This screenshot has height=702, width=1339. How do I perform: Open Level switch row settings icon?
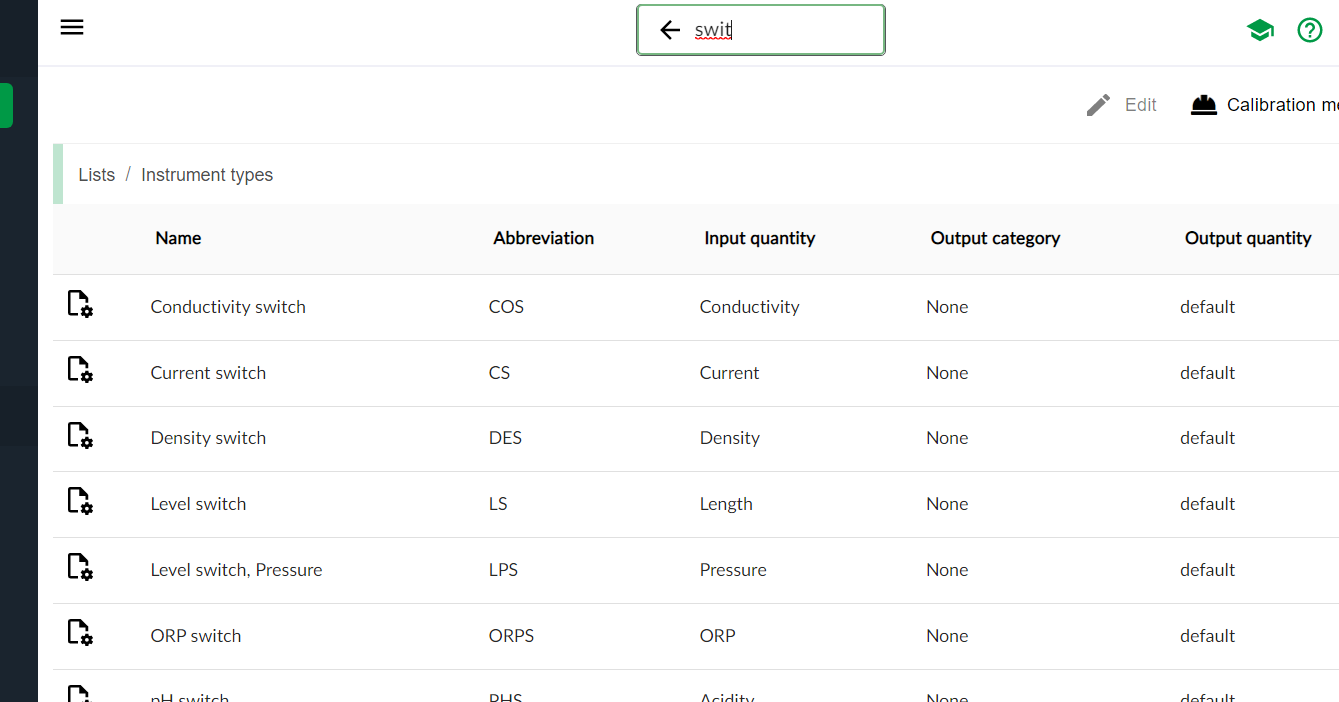click(79, 501)
